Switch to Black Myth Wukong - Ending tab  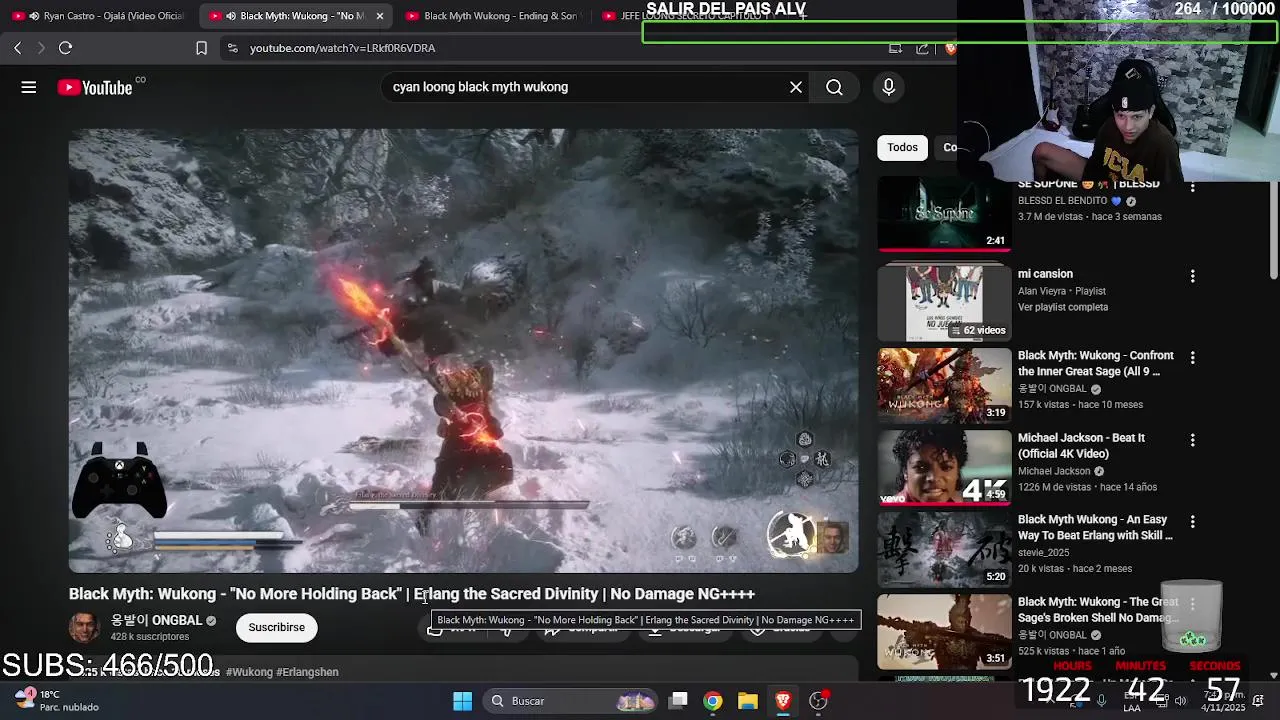coord(492,16)
